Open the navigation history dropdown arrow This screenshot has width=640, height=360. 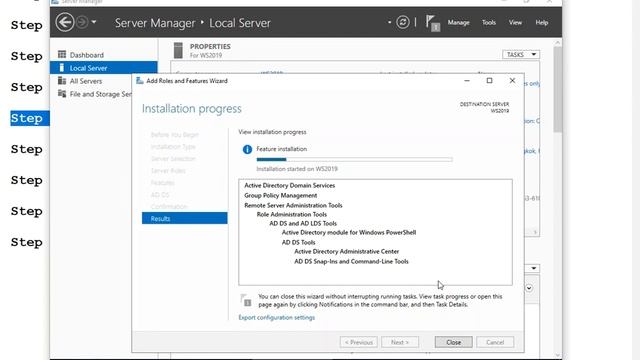pyautogui.click(x=94, y=22)
